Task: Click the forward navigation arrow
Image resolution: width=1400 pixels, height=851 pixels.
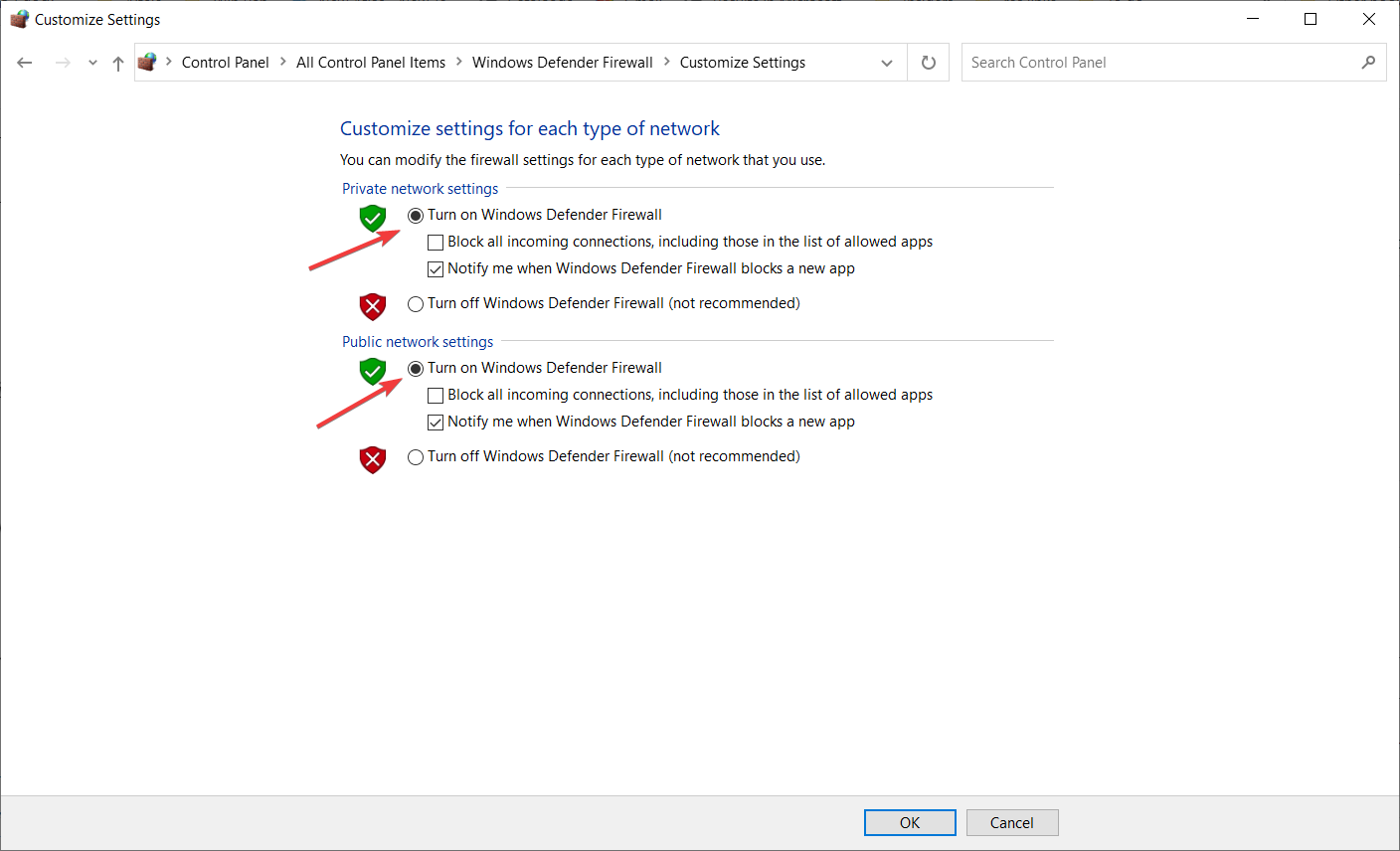Action: [63, 63]
